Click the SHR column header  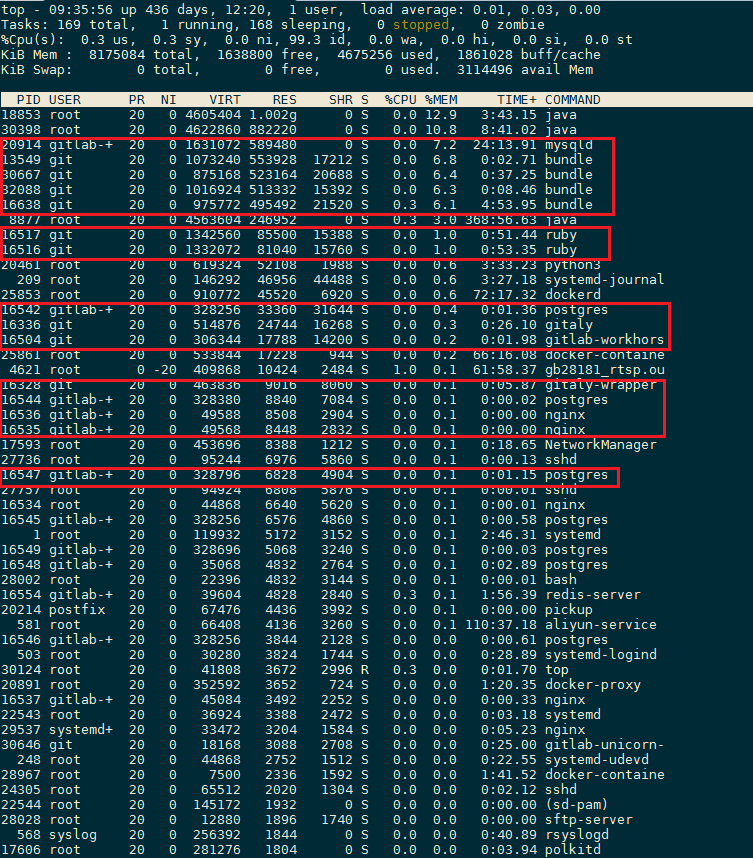pos(341,100)
